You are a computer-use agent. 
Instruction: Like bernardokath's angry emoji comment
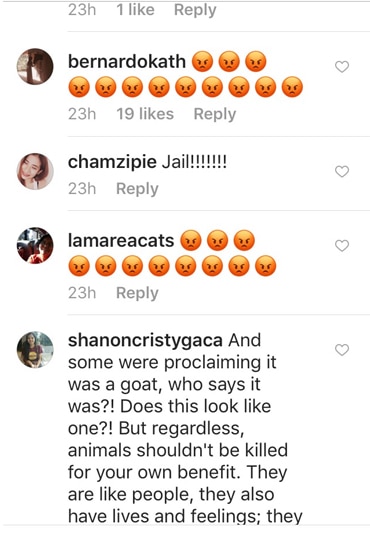pyautogui.click(x=342, y=67)
